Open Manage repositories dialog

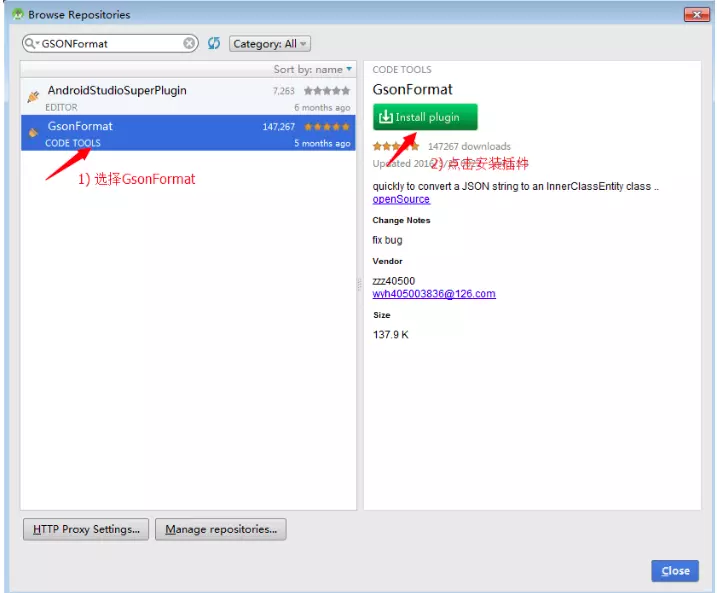pyautogui.click(x=221, y=529)
